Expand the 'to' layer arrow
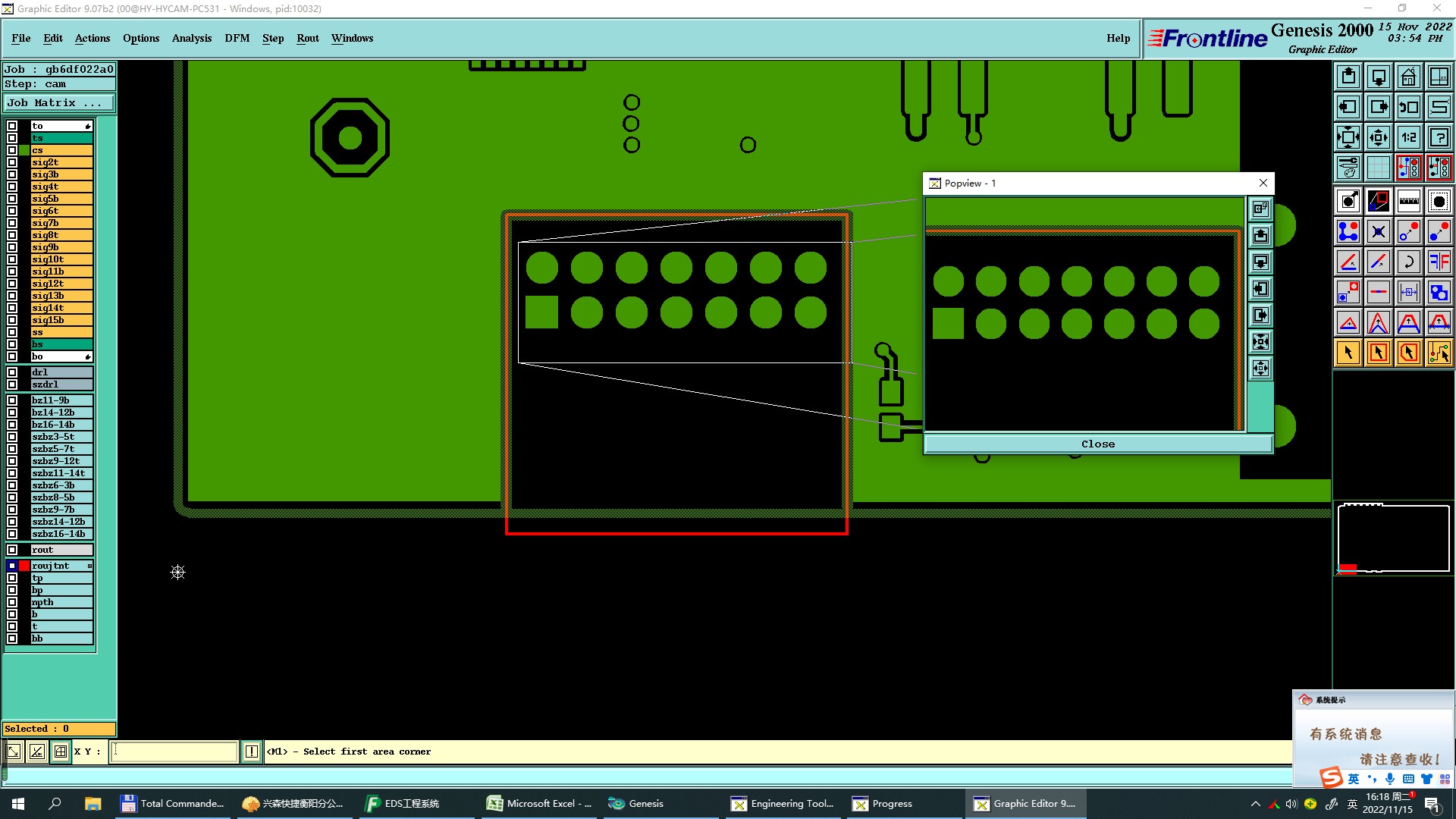 point(88,126)
